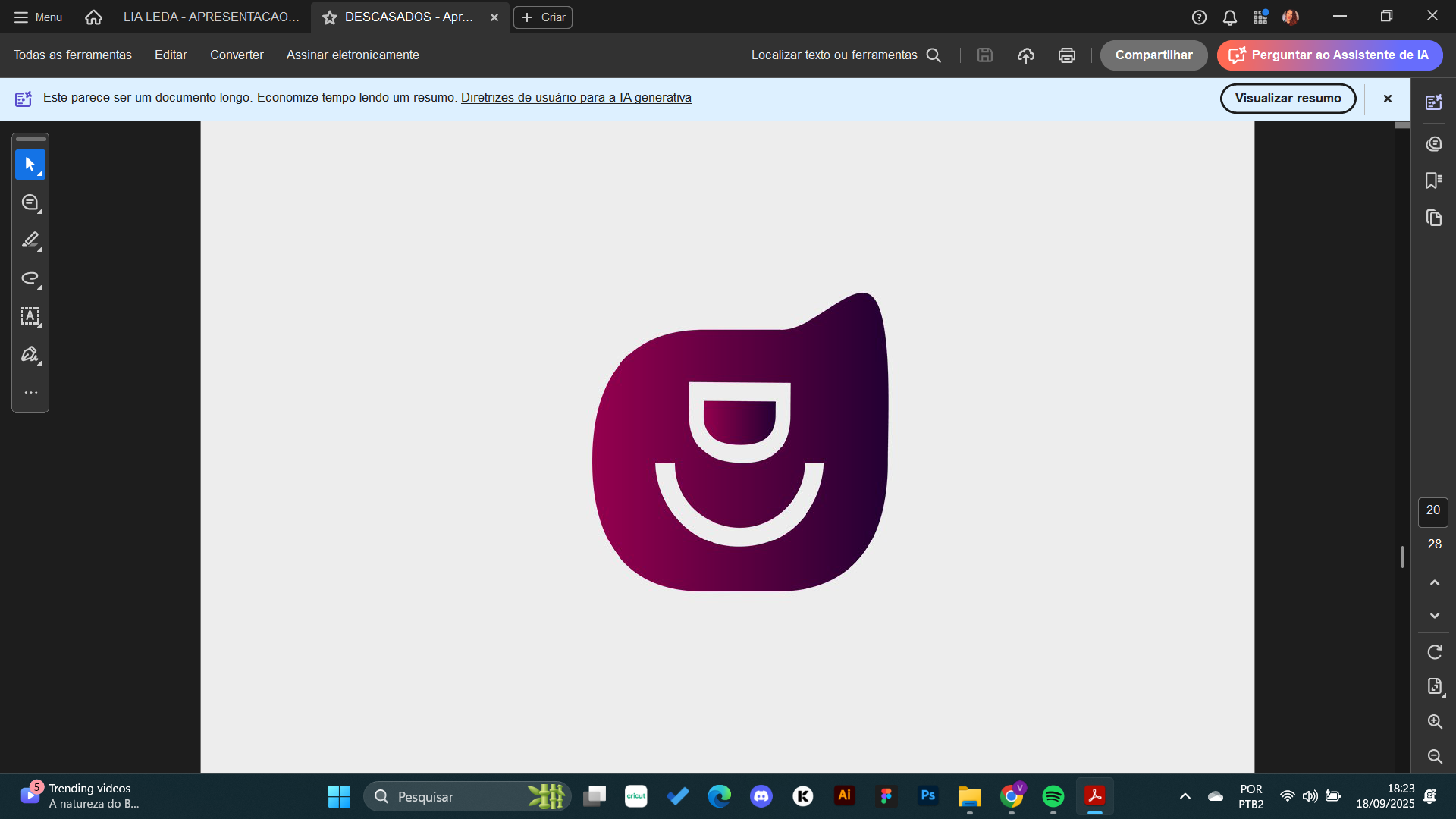Select the arrow selection tool
The image size is (1456, 819).
pos(30,165)
